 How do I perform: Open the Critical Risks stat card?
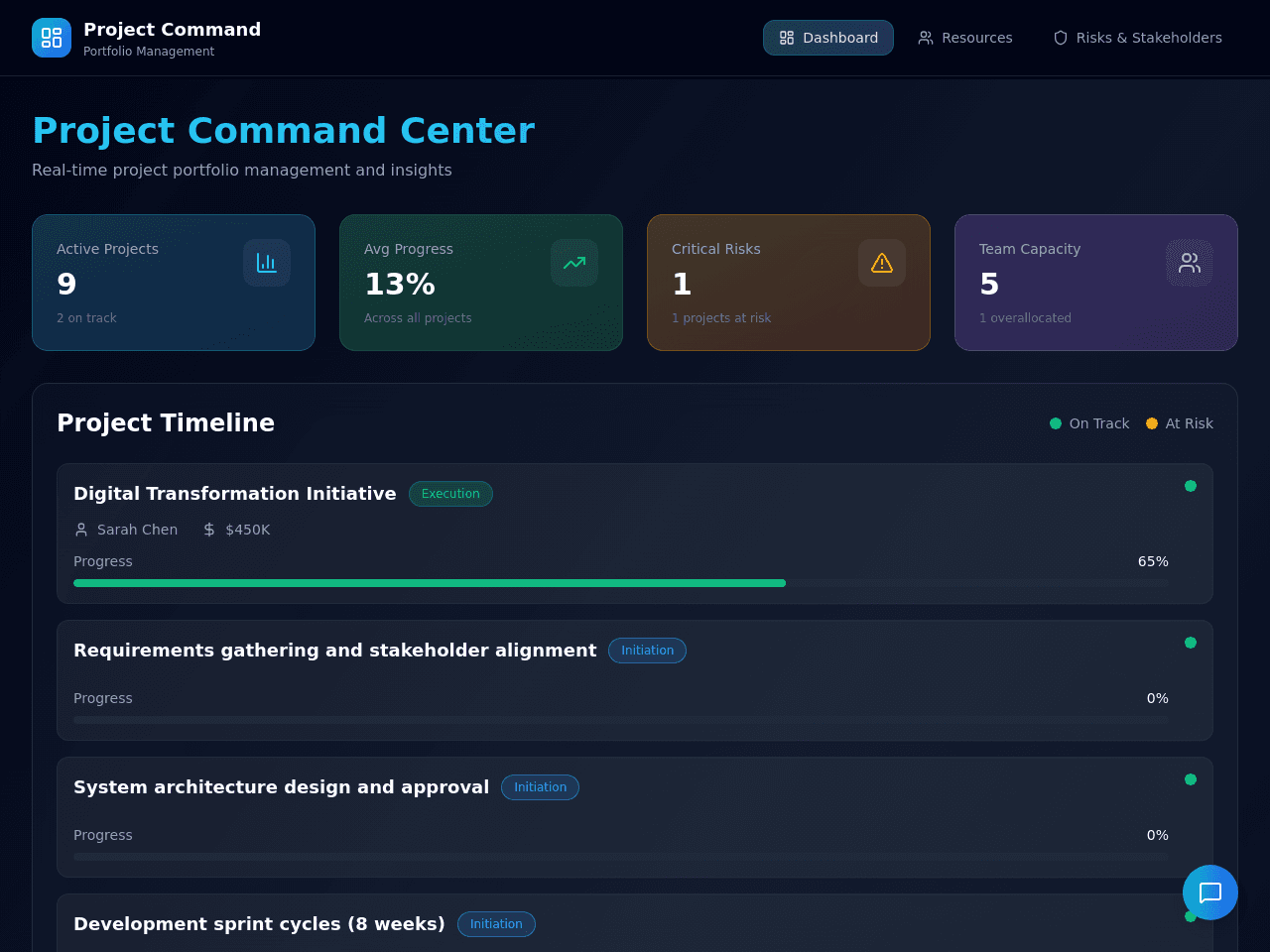click(x=789, y=283)
